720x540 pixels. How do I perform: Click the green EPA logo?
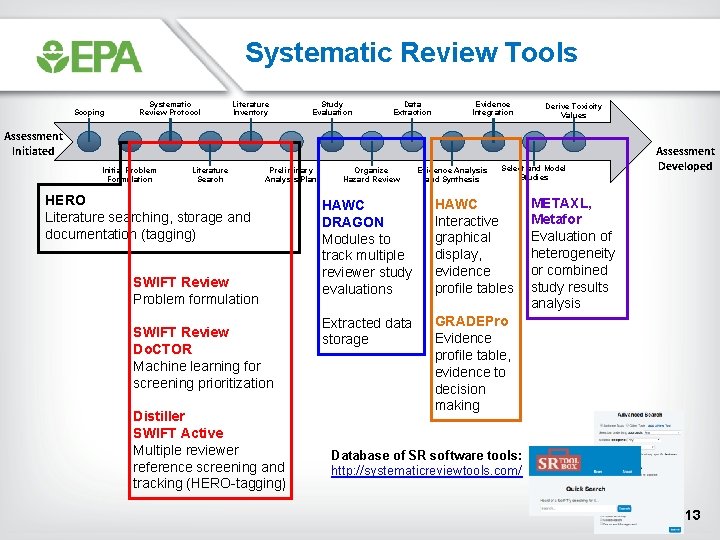[90, 56]
